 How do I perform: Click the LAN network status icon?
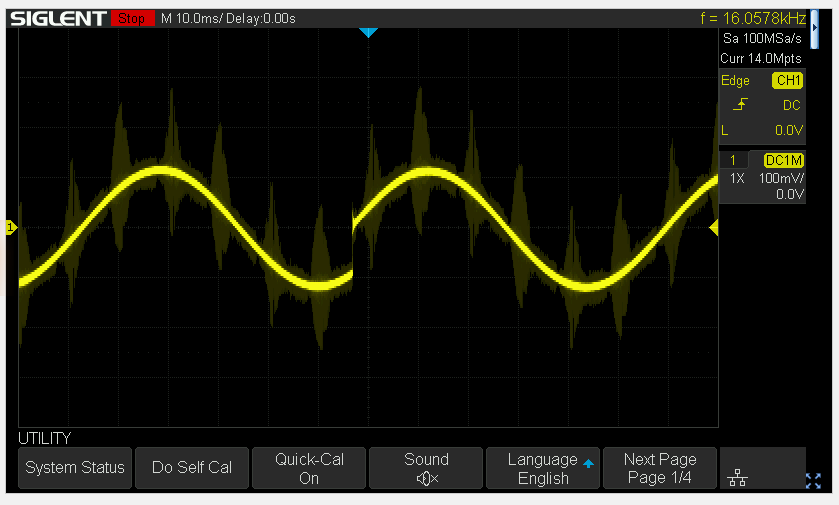737,477
